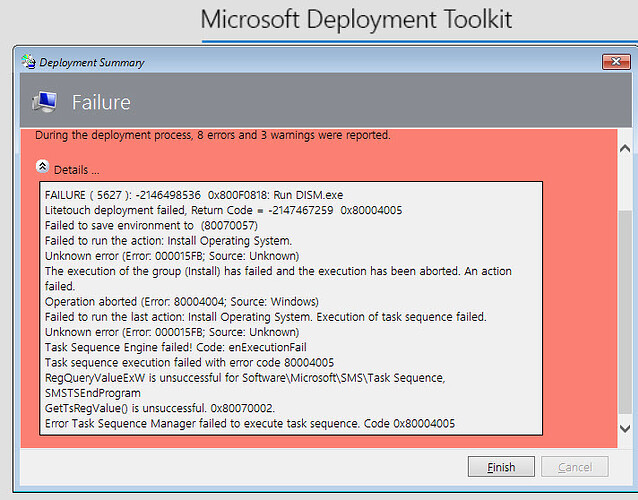Click the 'Operation aborted' error line
The width and height of the screenshot is (638, 500).
[181, 301]
